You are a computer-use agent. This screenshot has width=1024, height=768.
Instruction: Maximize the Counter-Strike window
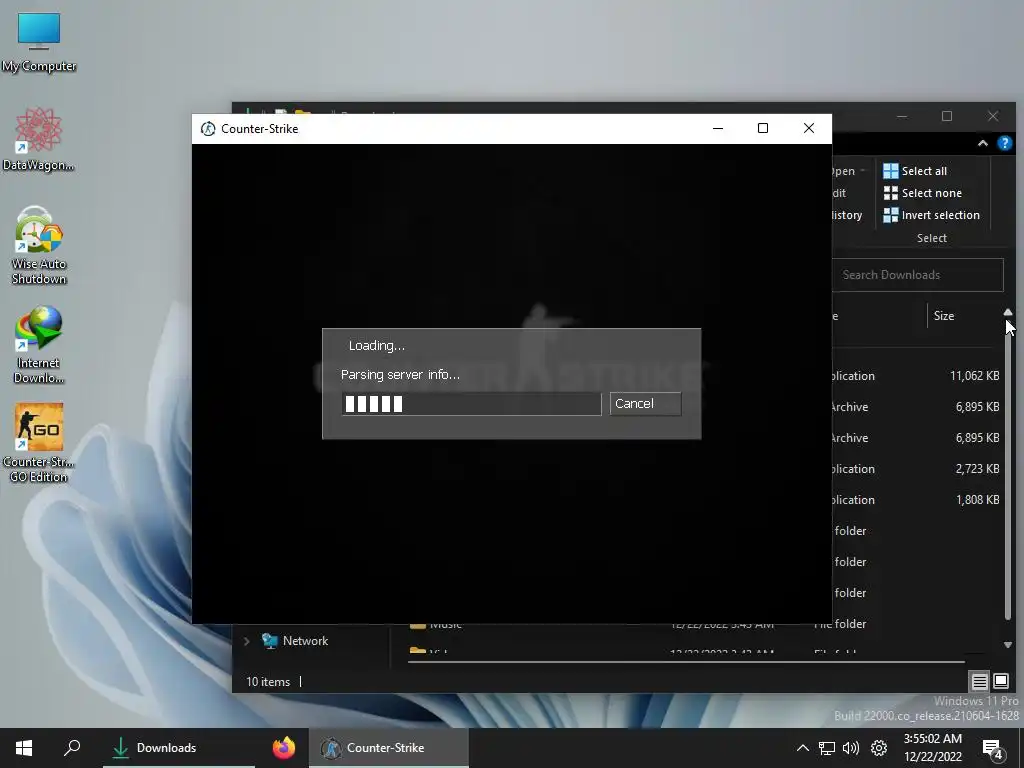(x=763, y=129)
